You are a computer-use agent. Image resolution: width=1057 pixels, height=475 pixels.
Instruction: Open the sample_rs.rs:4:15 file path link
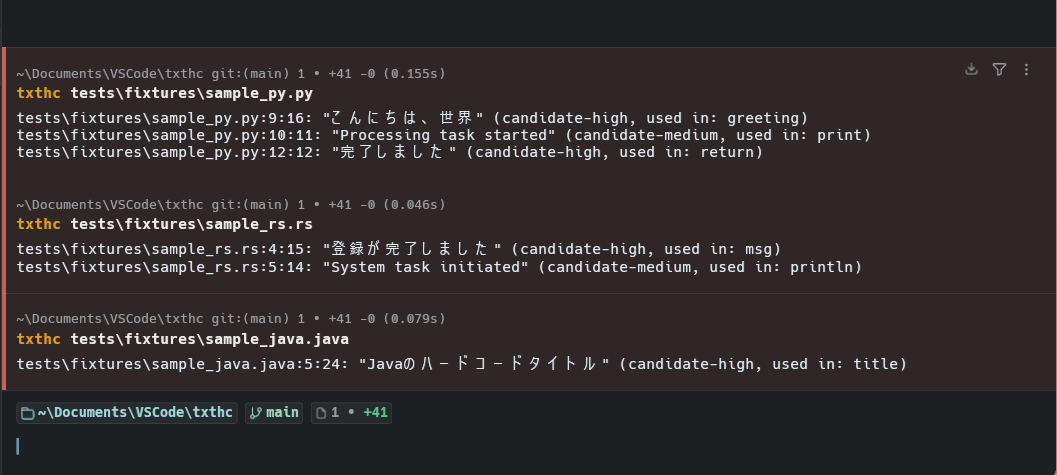tap(160, 250)
